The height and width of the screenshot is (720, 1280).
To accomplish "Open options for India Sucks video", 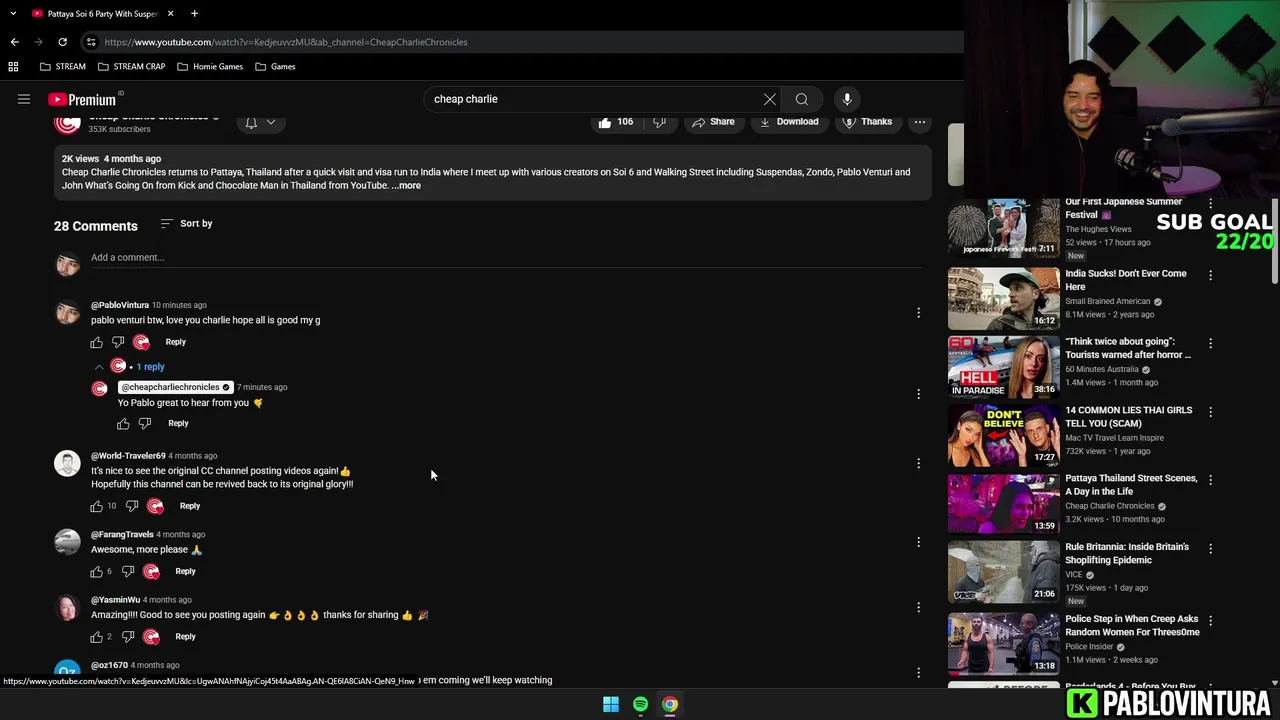I will 1210,274.
